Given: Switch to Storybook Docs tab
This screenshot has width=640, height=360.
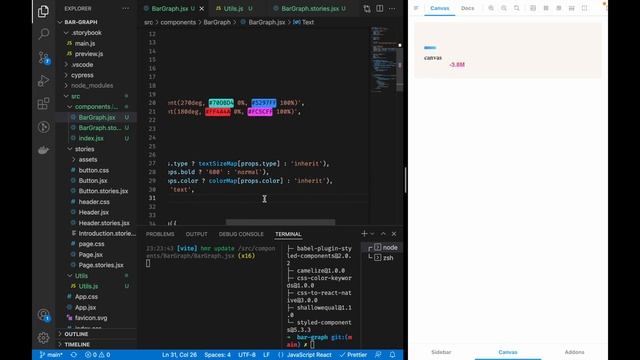Looking at the screenshot, I should point(467,8).
